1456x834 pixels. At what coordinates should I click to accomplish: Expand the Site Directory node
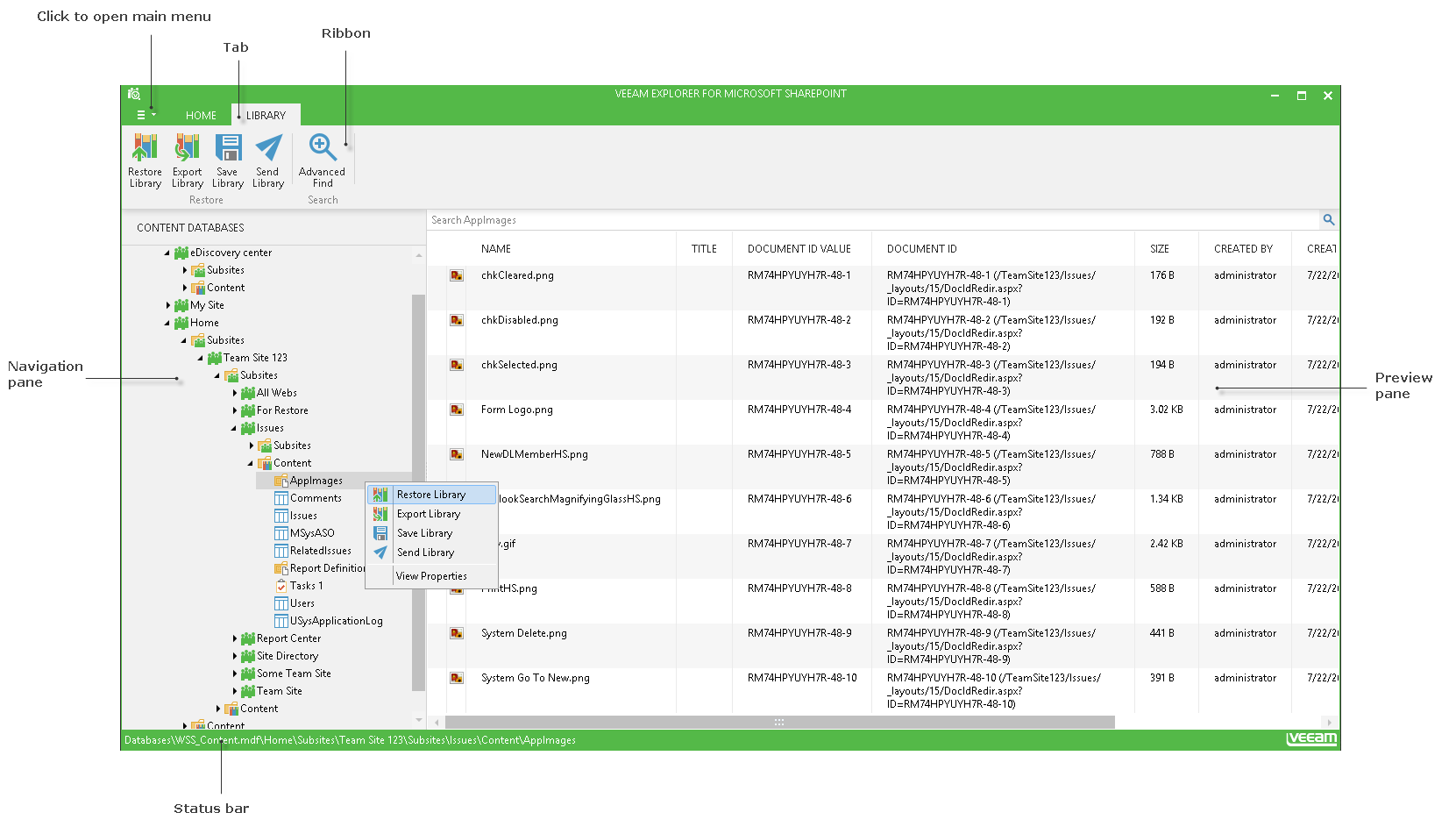coord(235,656)
